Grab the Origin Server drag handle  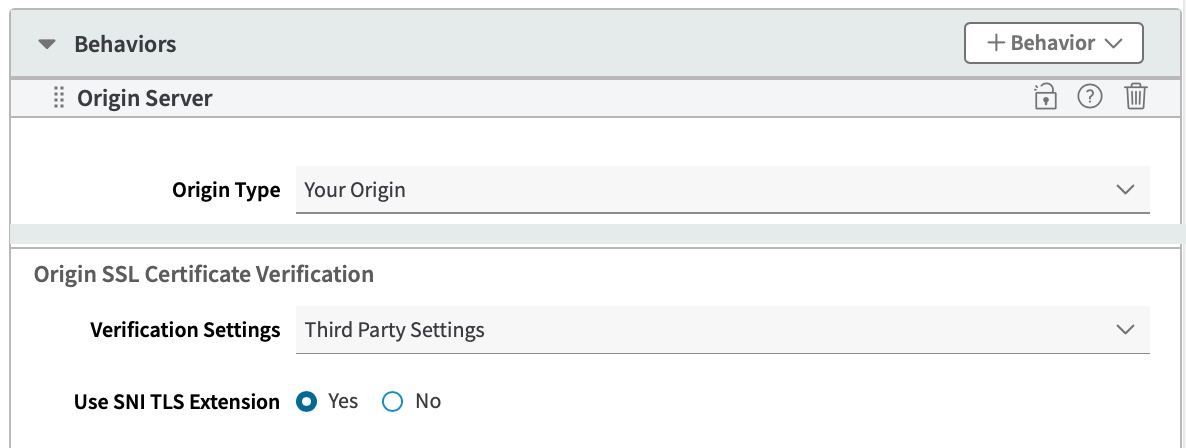pyautogui.click(x=58, y=98)
